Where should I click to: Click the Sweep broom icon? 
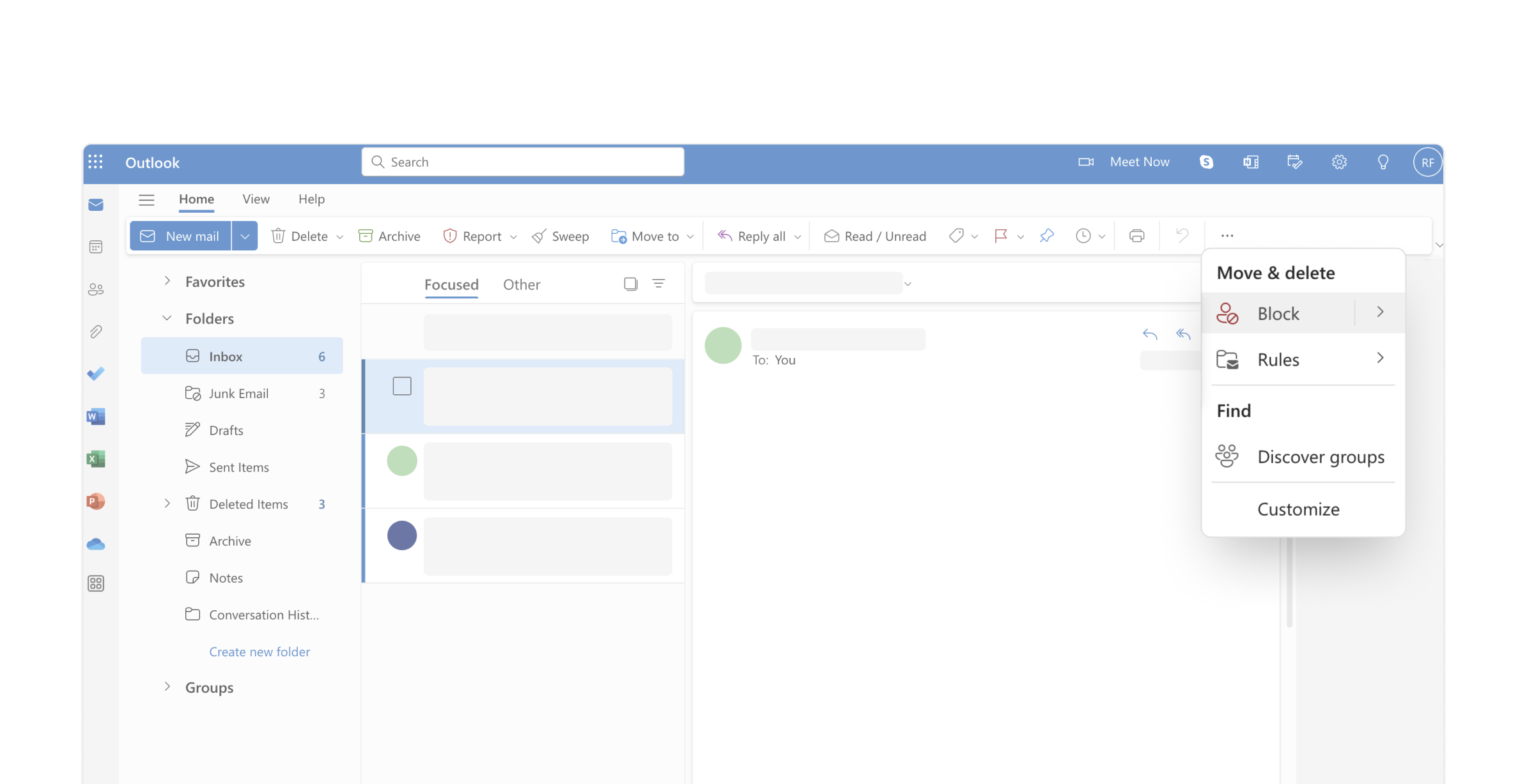(x=539, y=236)
